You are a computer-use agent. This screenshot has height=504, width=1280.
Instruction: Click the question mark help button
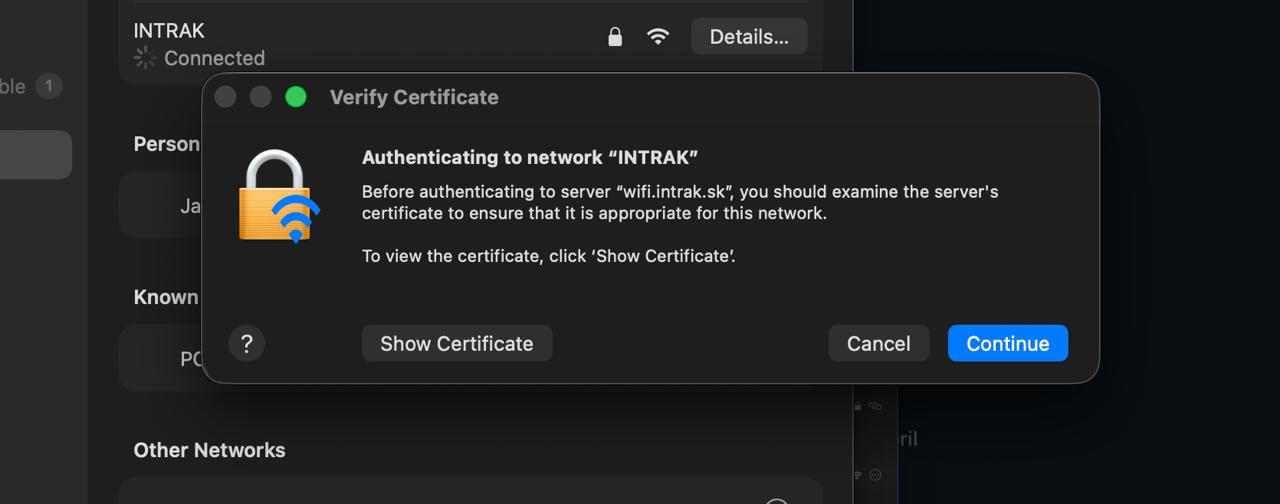(247, 344)
